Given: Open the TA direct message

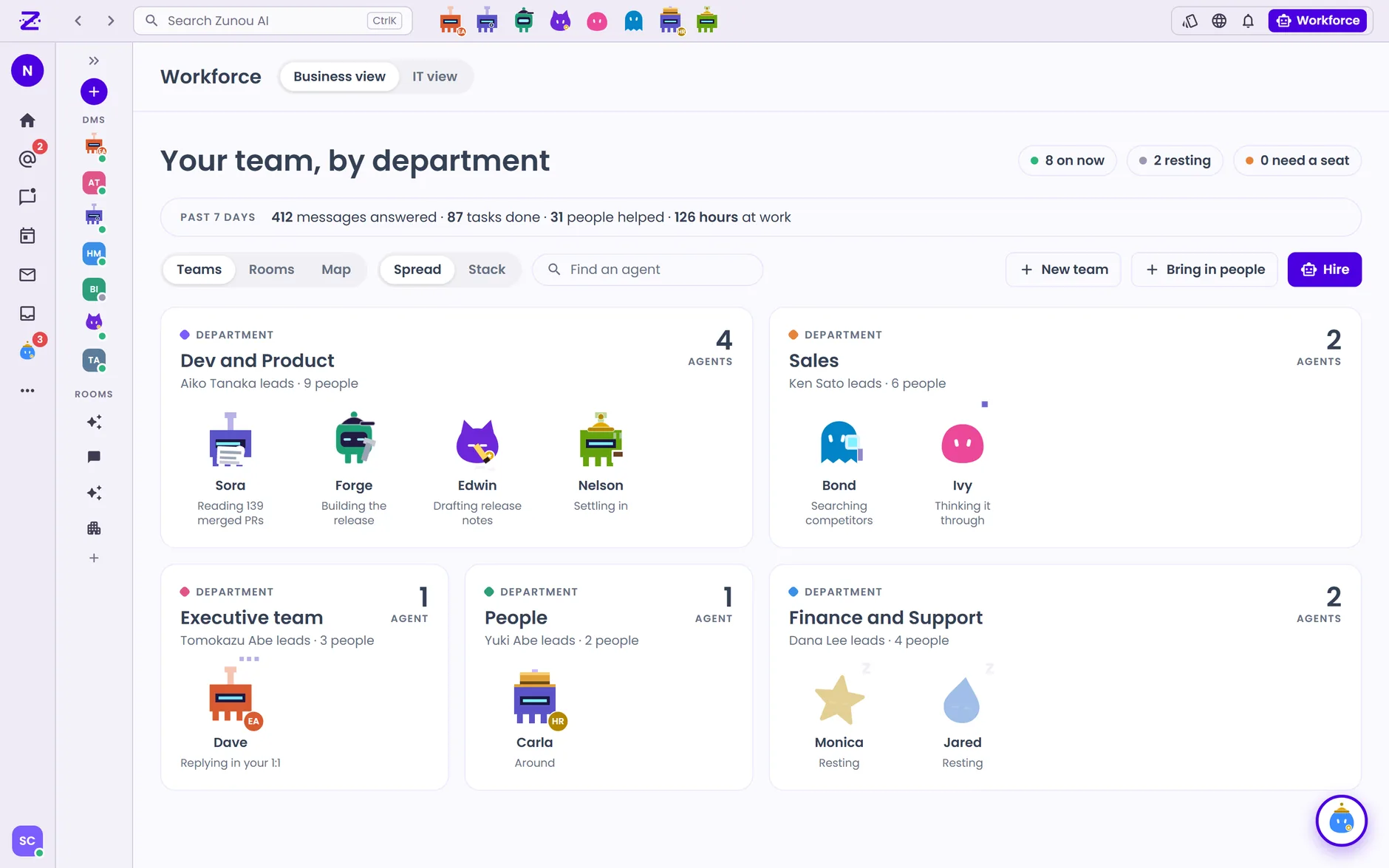Looking at the screenshot, I should (x=94, y=360).
